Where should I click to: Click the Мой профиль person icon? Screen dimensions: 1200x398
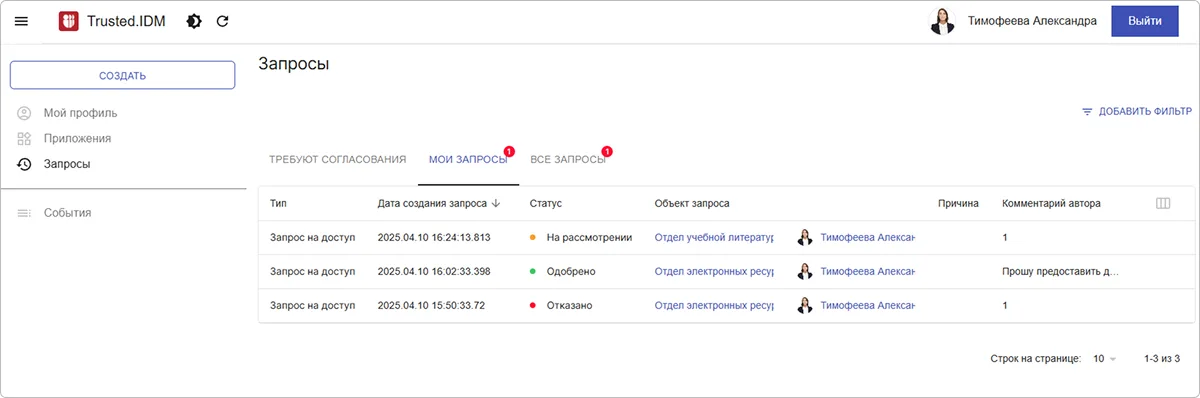25,113
